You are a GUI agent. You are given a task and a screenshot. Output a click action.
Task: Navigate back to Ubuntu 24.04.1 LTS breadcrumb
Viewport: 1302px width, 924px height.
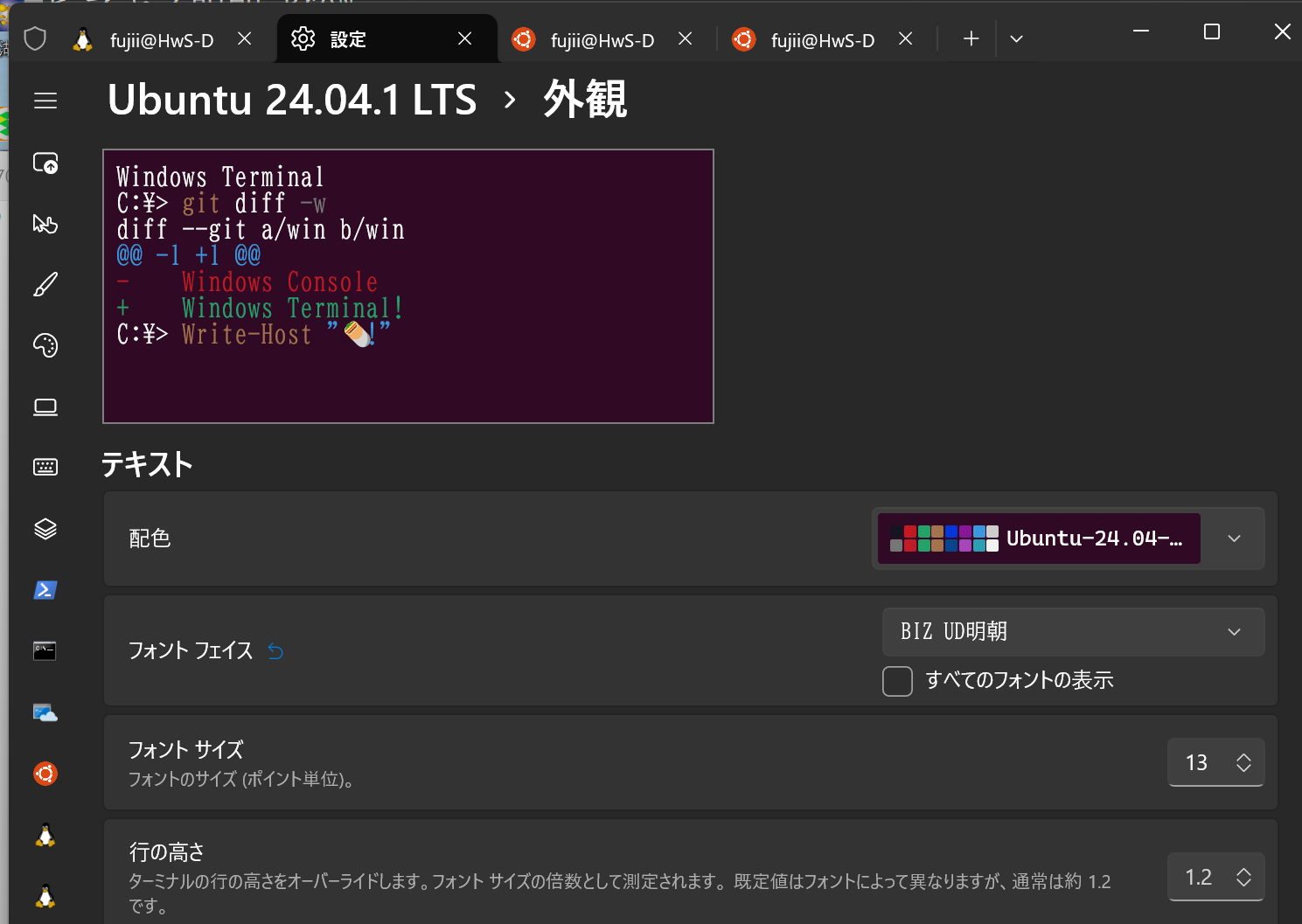pos(292,100)
